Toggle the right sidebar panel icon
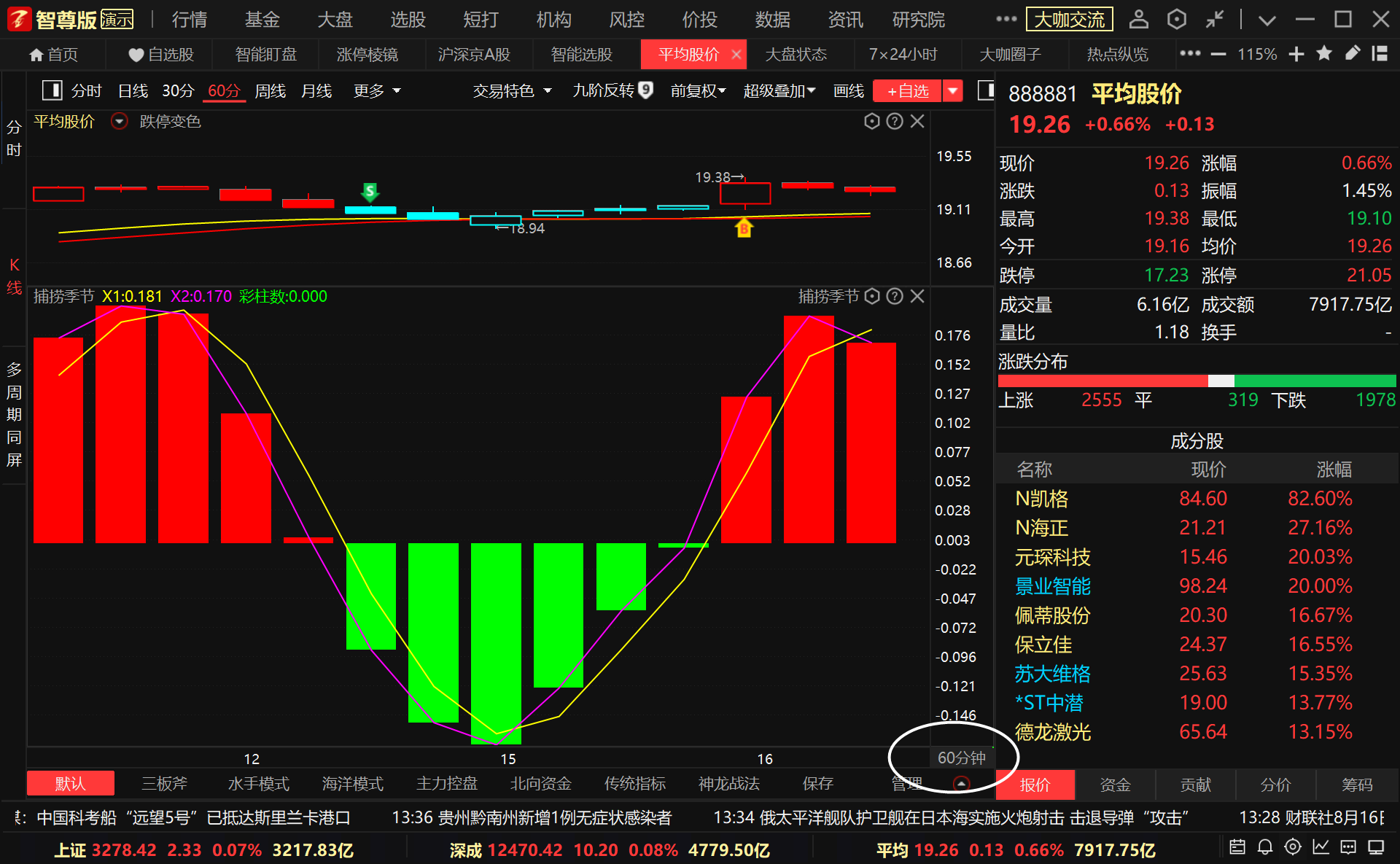 click(x=986, y=90)
